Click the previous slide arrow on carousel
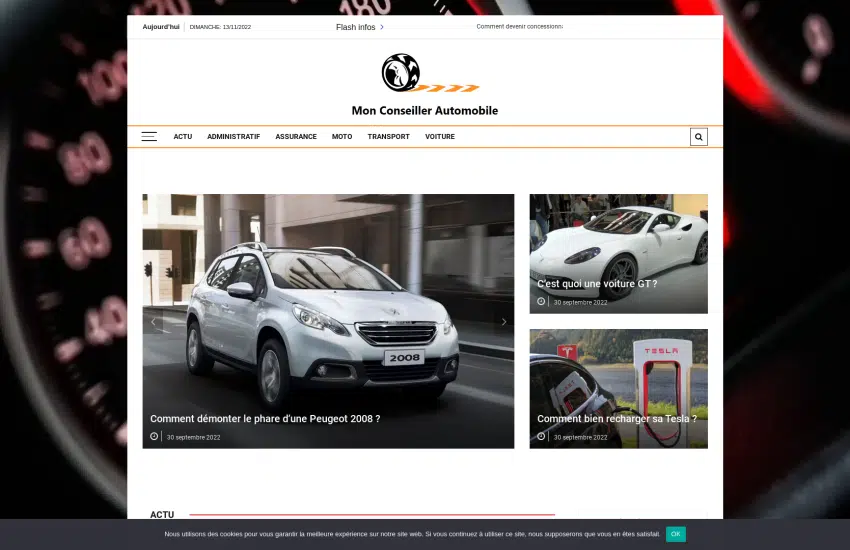 [153, 322]
